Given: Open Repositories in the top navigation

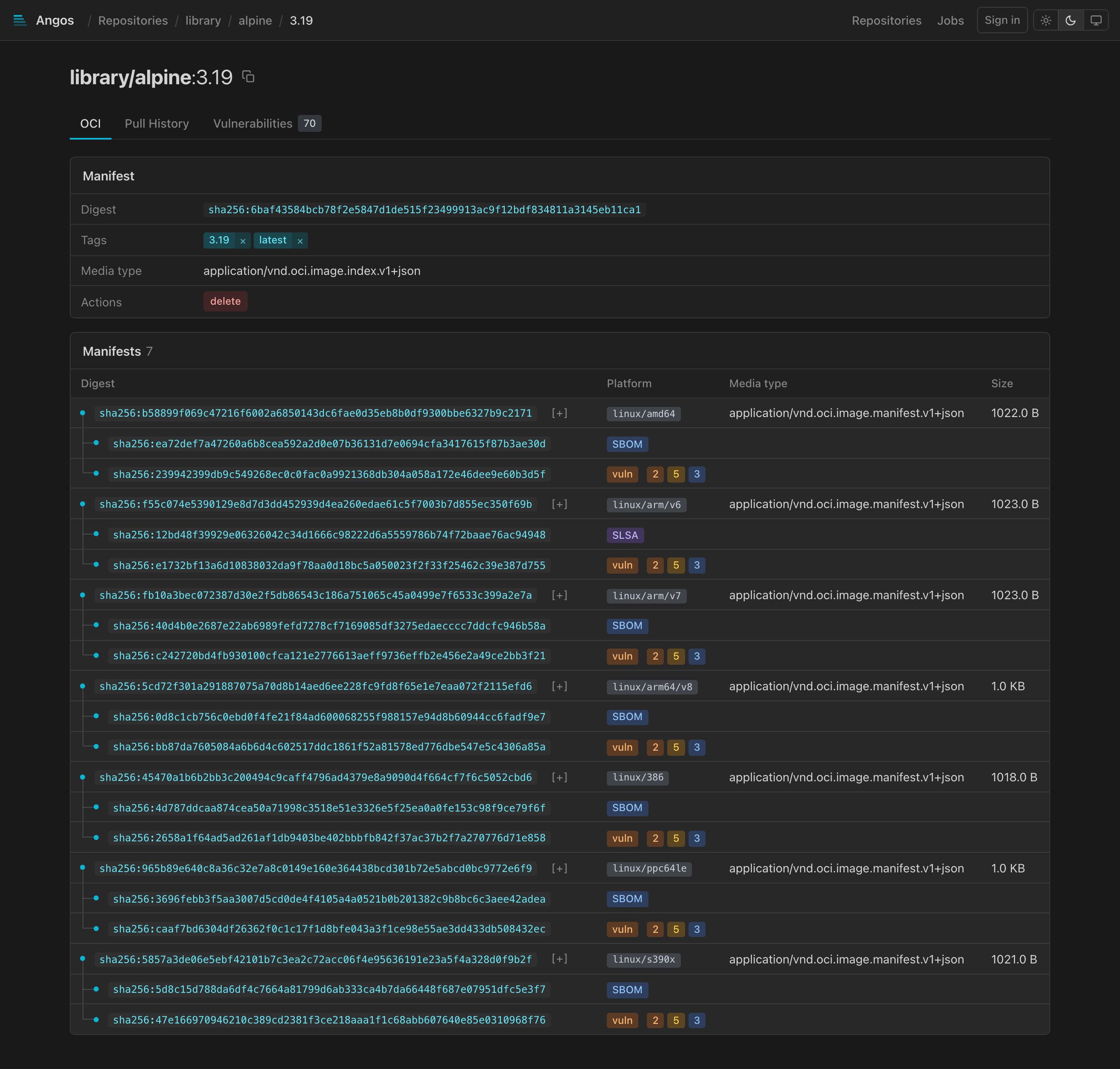Looking at the screenshot, I should pyautogui.click(x=886, y=20).
